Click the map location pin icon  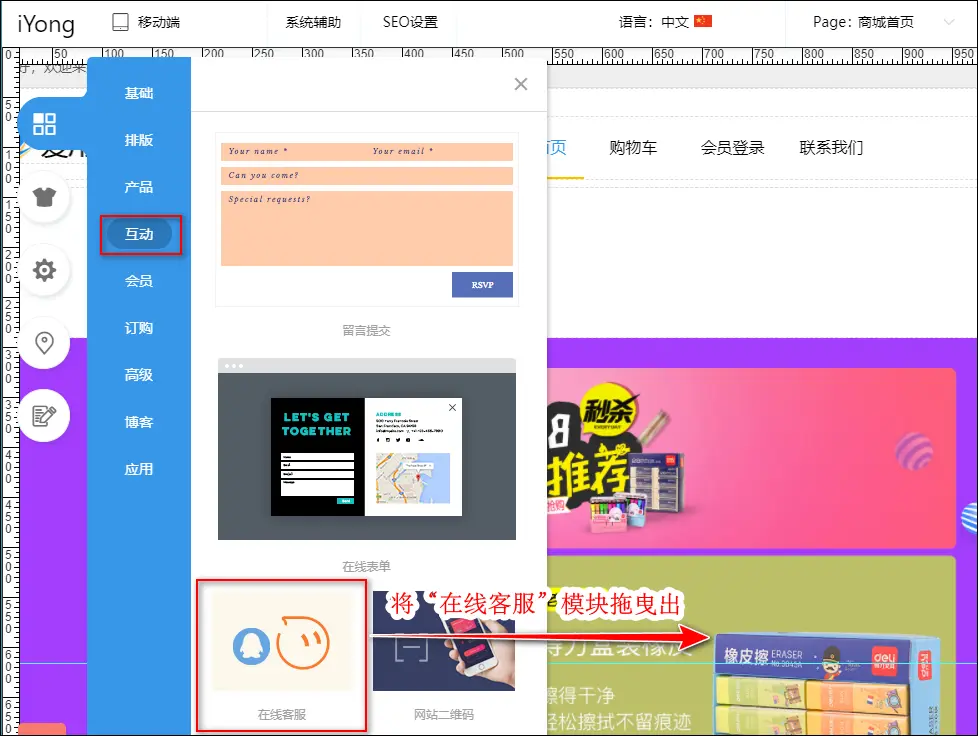pyautogui.click(x=44, y=343)
